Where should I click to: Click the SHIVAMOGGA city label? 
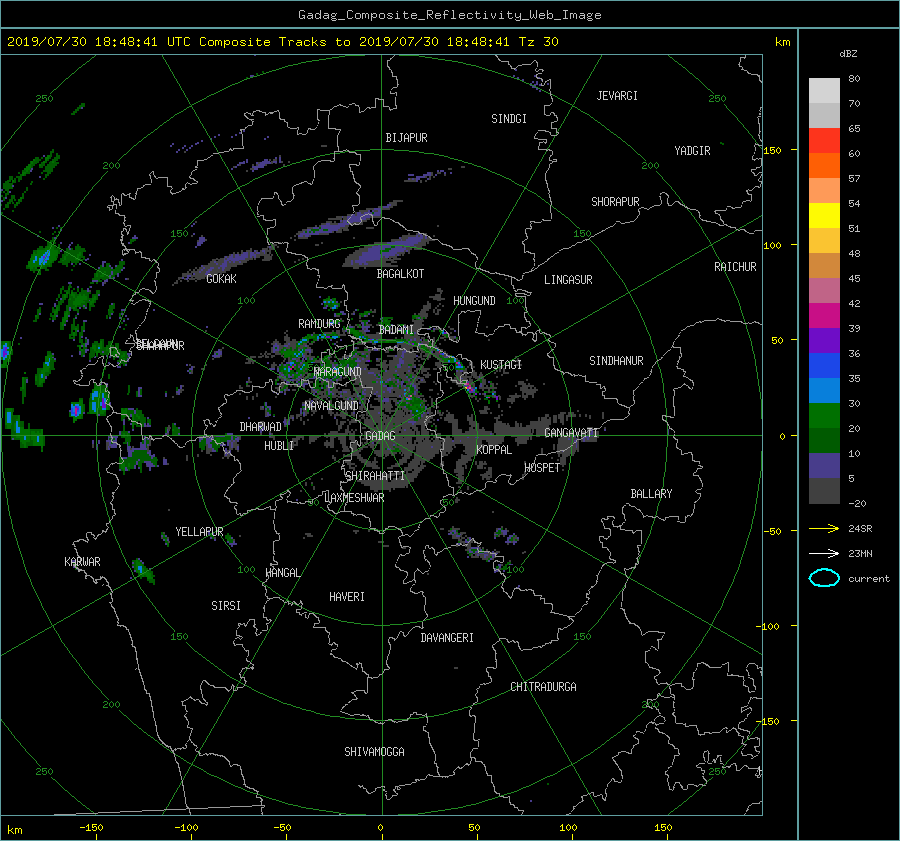pos(374,752)
